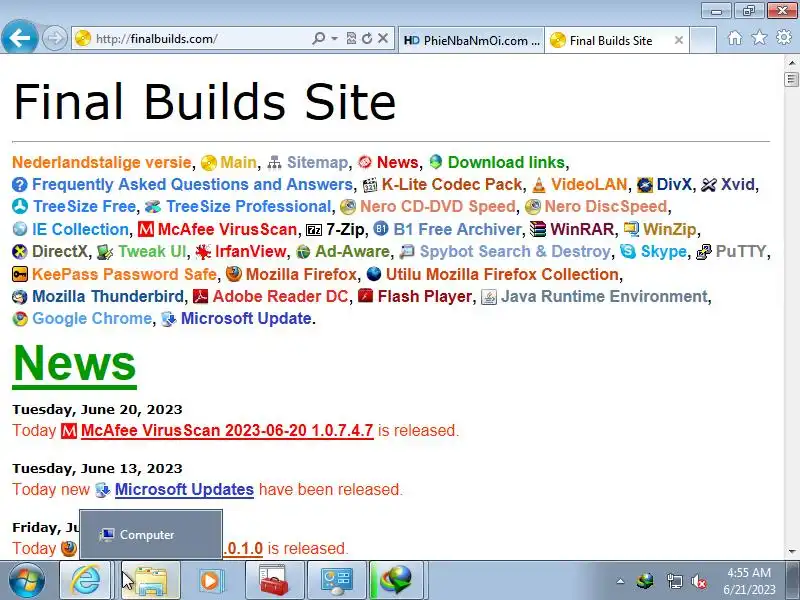Open Microsoft Updates news link

tap(184, 489)
